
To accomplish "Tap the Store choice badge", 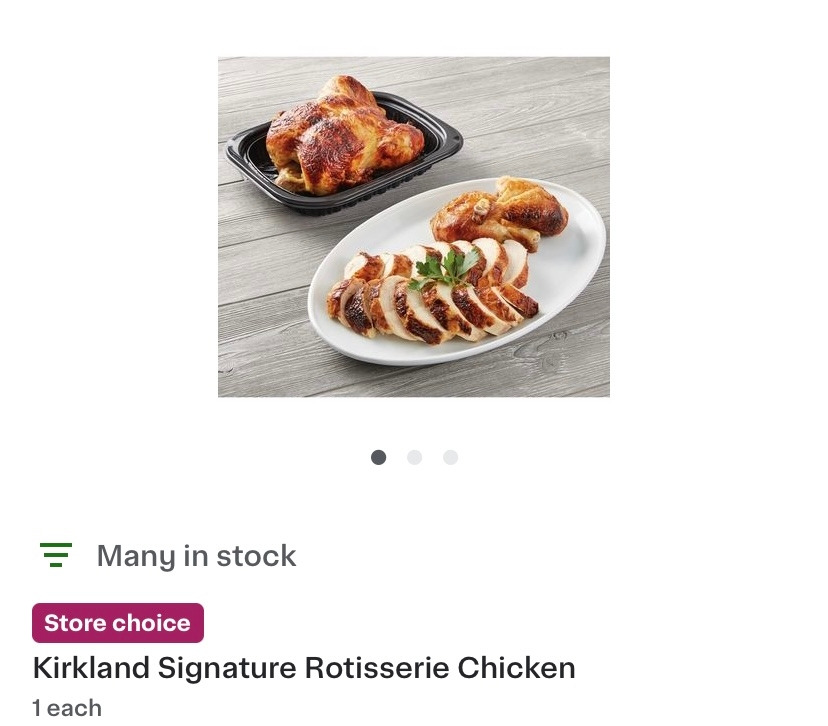I will [118, 623].
